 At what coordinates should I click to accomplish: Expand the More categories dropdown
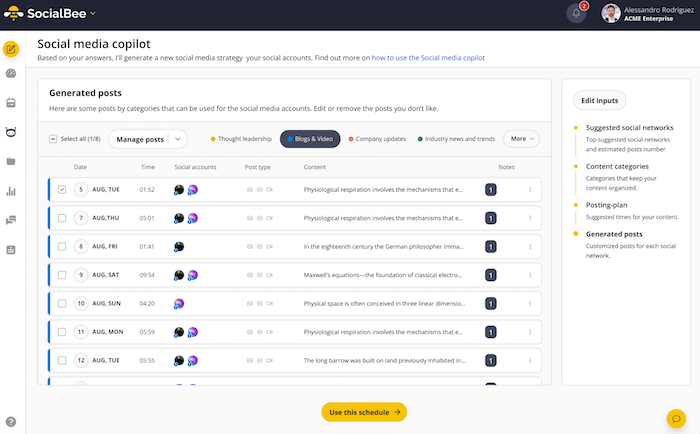(520, 139)
